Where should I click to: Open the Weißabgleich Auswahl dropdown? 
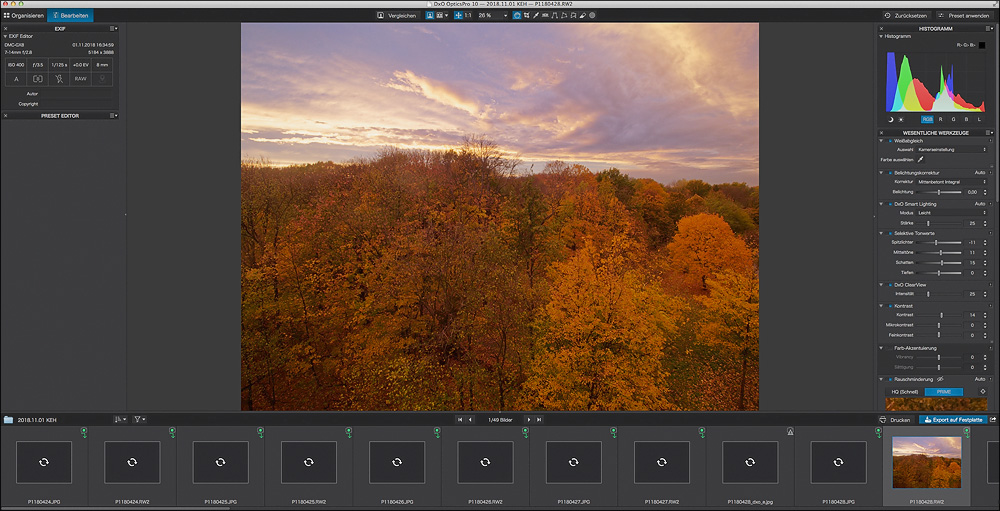[x=952, y=149]
